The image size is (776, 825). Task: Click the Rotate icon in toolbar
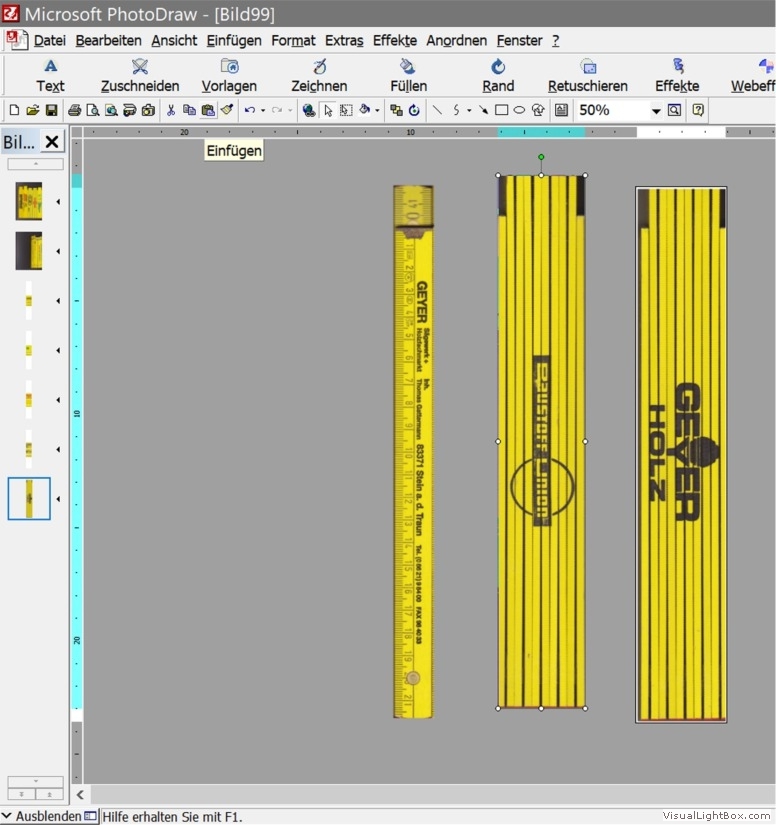tap(414, 110)
